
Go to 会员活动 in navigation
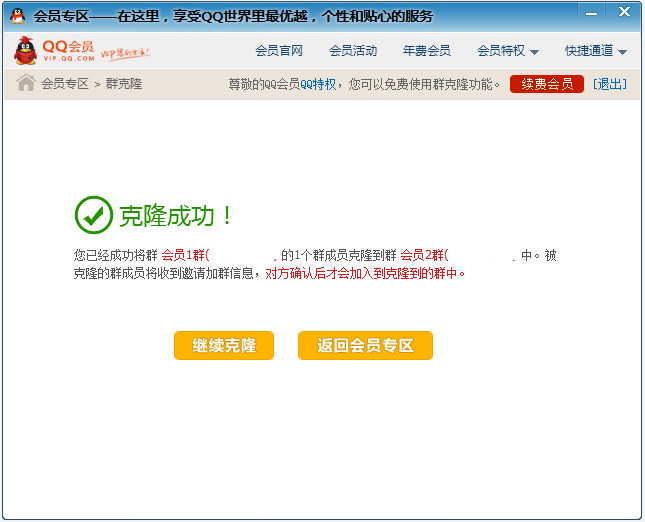(353, 51)
